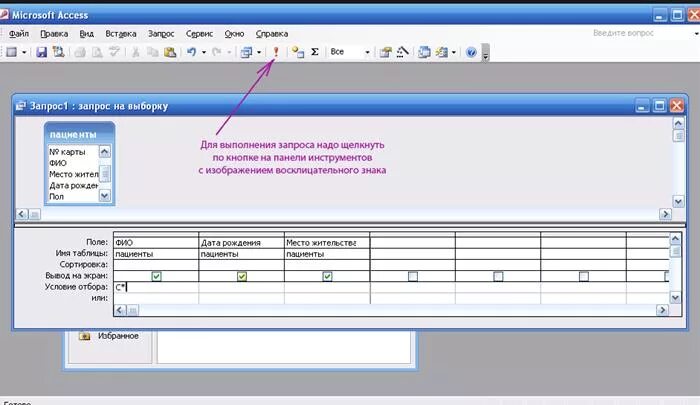This screenshot has height=405, width=700.
Task: Uncheck show box for Дата рождения column
Action: 242,276
